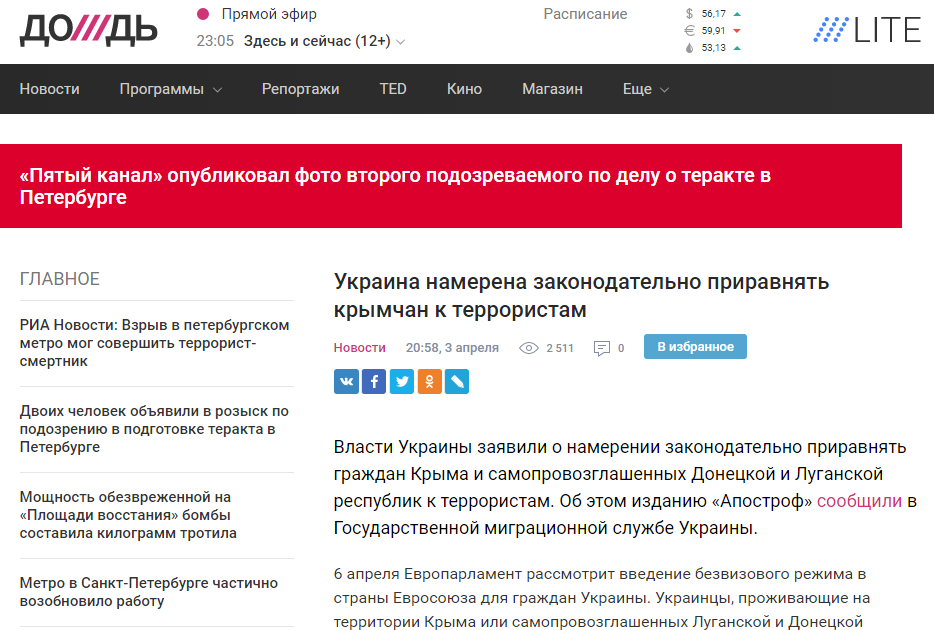The width and height of the screenshot is (934, 630).
Task: Click the pink Новости category link under the headline
Action: [x=359, y=348]
